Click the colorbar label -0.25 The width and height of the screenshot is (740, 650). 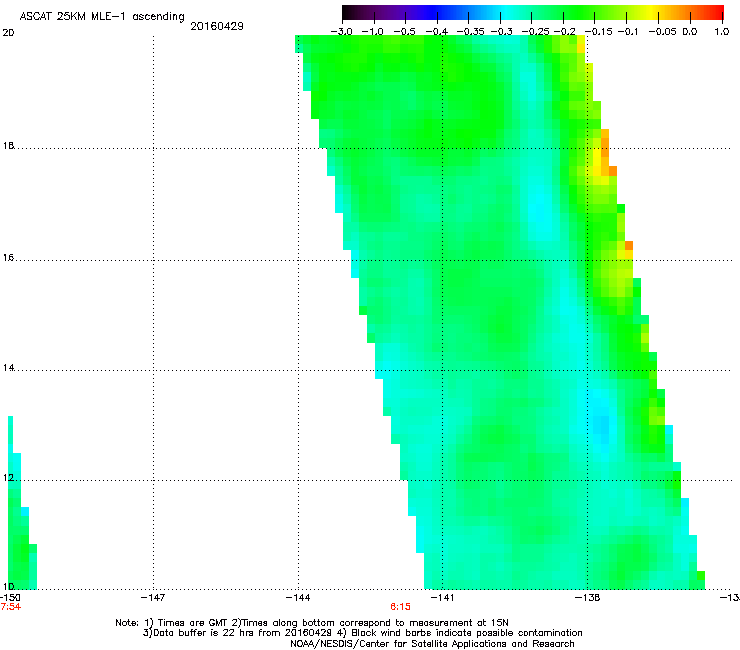535,32
